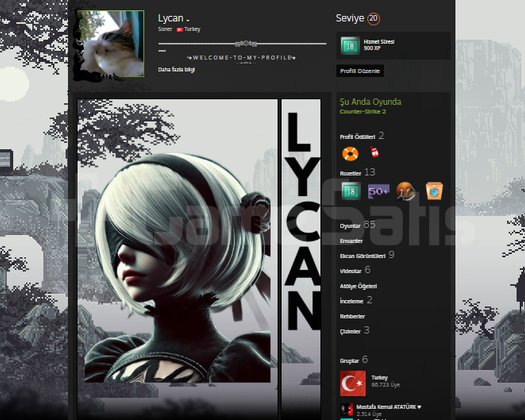Click the Turkey flag icon beside the location
Screen dimensions: 525x420
point(180,29)
